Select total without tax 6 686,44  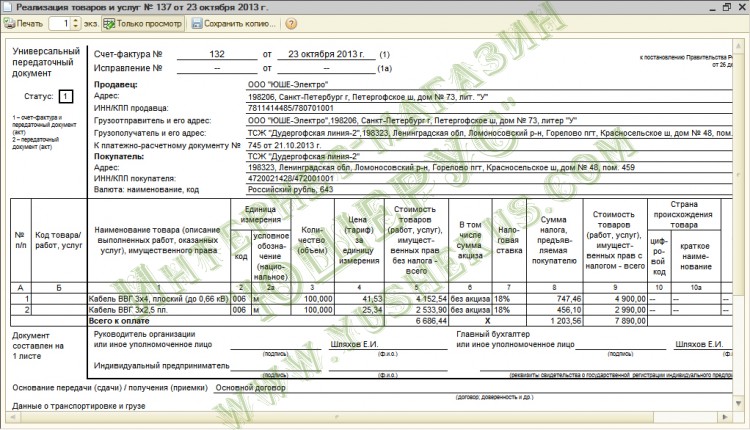point(416,321)
